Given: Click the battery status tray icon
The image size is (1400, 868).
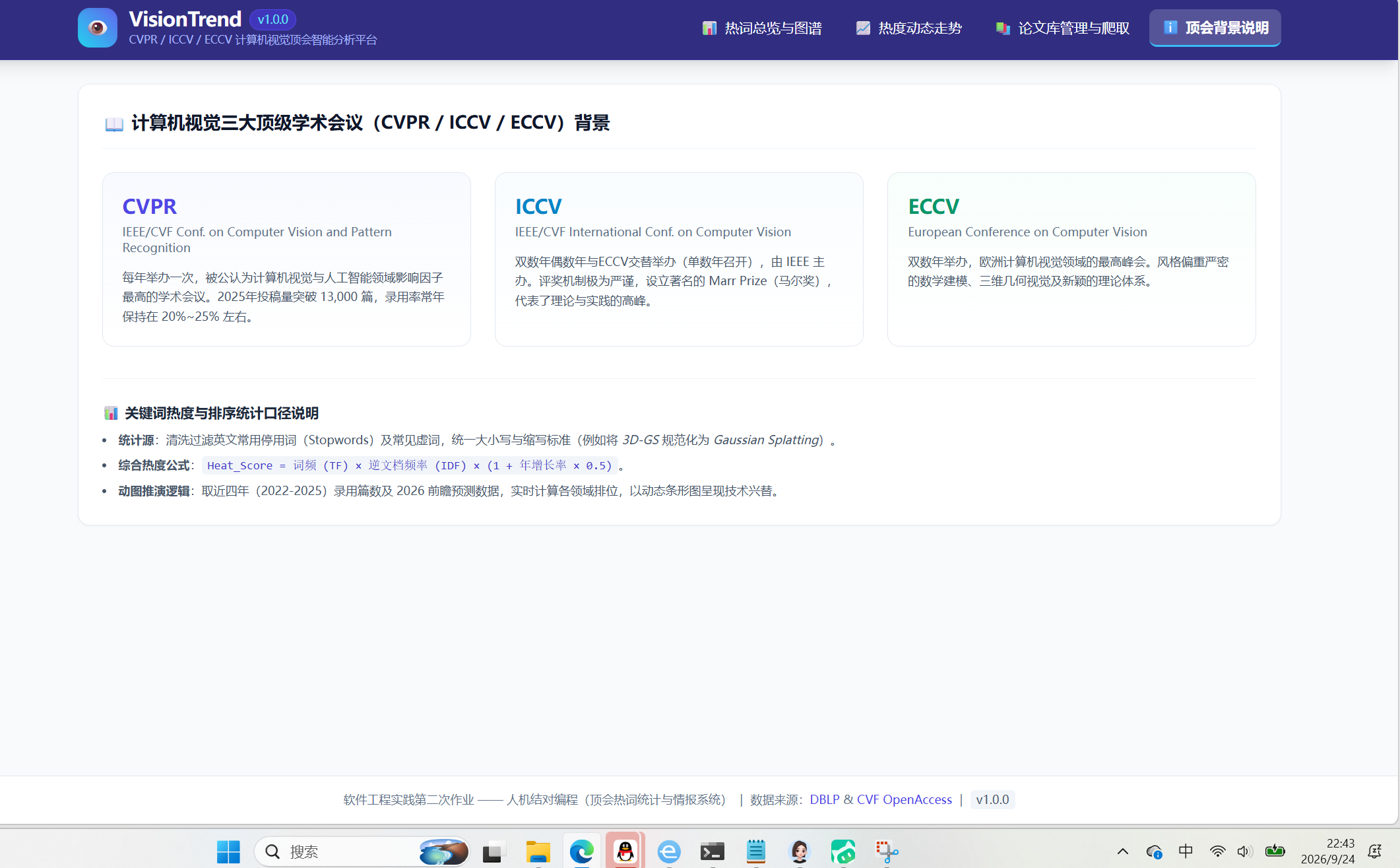Looking at the screenshot, I should [1275, 851].
